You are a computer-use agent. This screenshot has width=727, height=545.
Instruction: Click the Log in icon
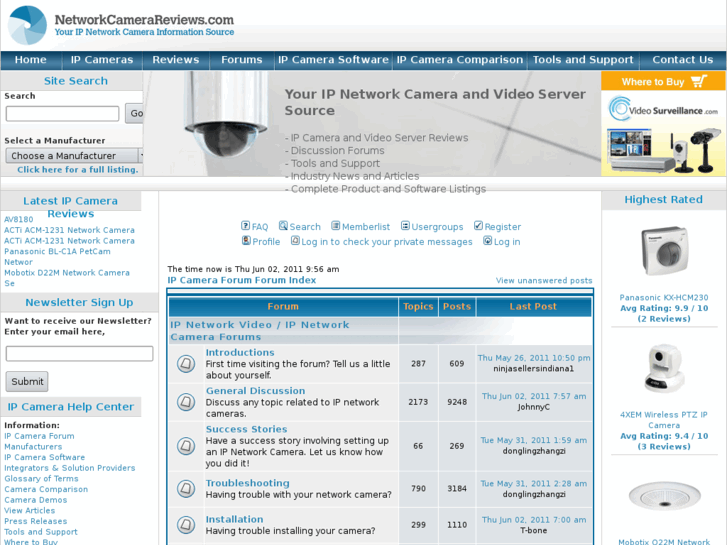click(x=488, y=241)
